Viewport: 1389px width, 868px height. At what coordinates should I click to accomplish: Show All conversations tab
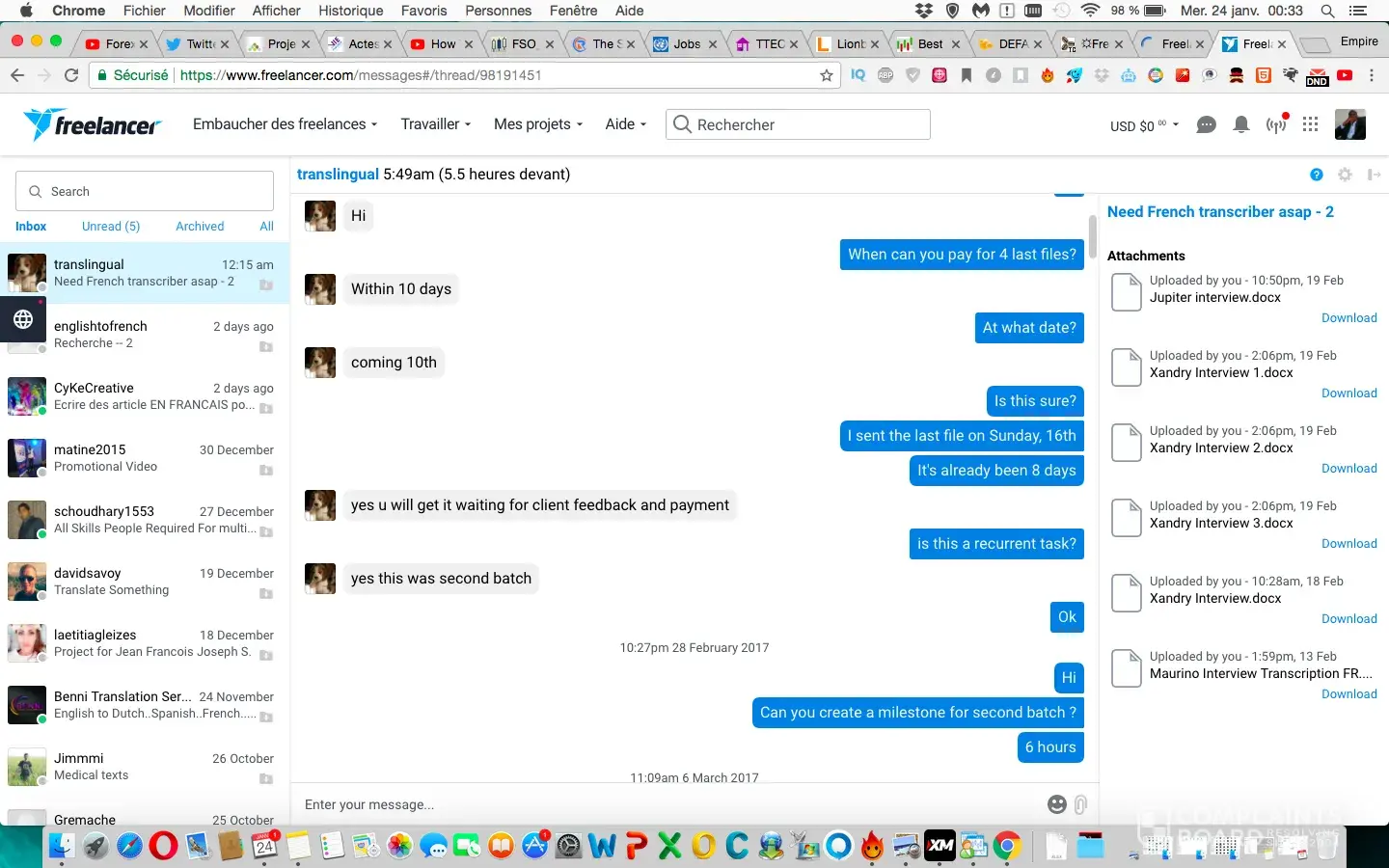tap(267, 227)
